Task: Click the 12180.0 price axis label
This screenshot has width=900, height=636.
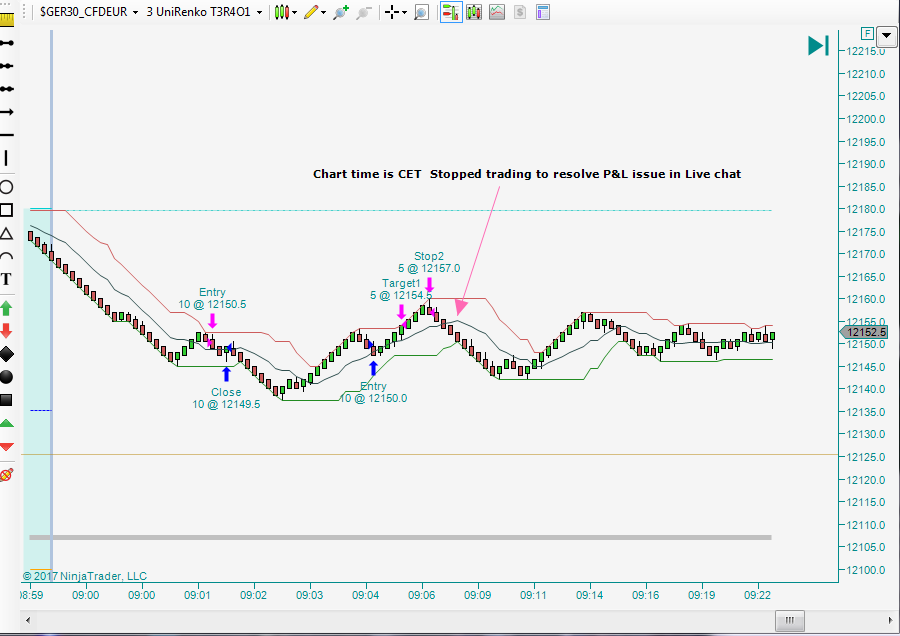Action: click(866, 209)
